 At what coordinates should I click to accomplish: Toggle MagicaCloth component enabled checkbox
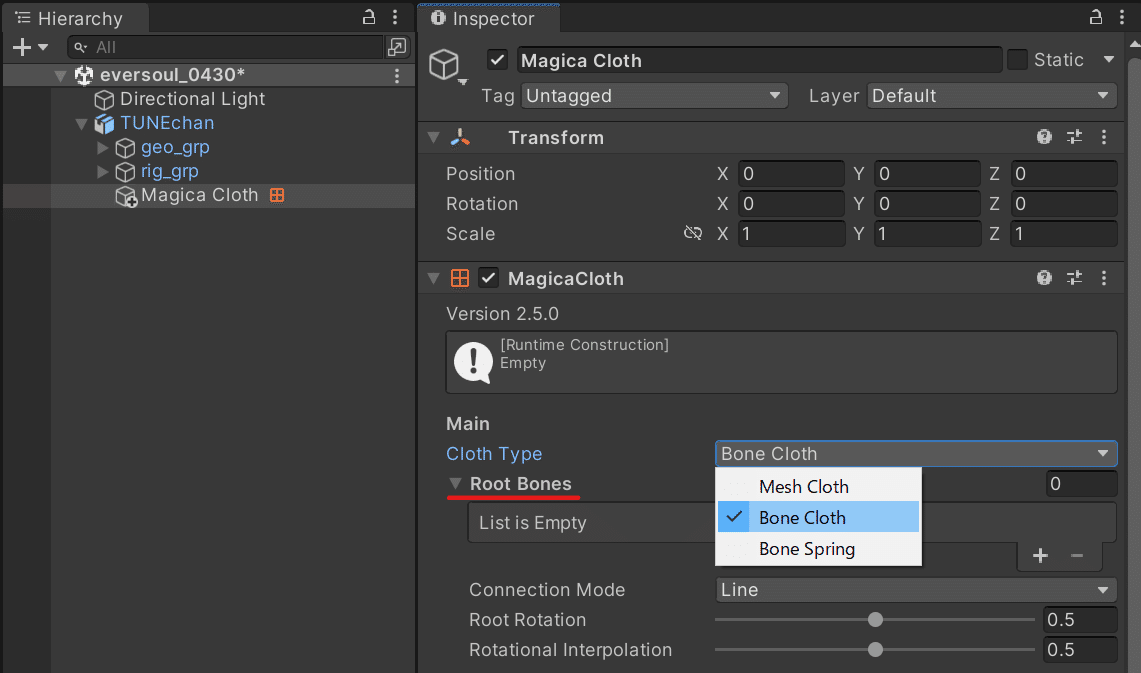pyautogui.click(x=488, y=278)
